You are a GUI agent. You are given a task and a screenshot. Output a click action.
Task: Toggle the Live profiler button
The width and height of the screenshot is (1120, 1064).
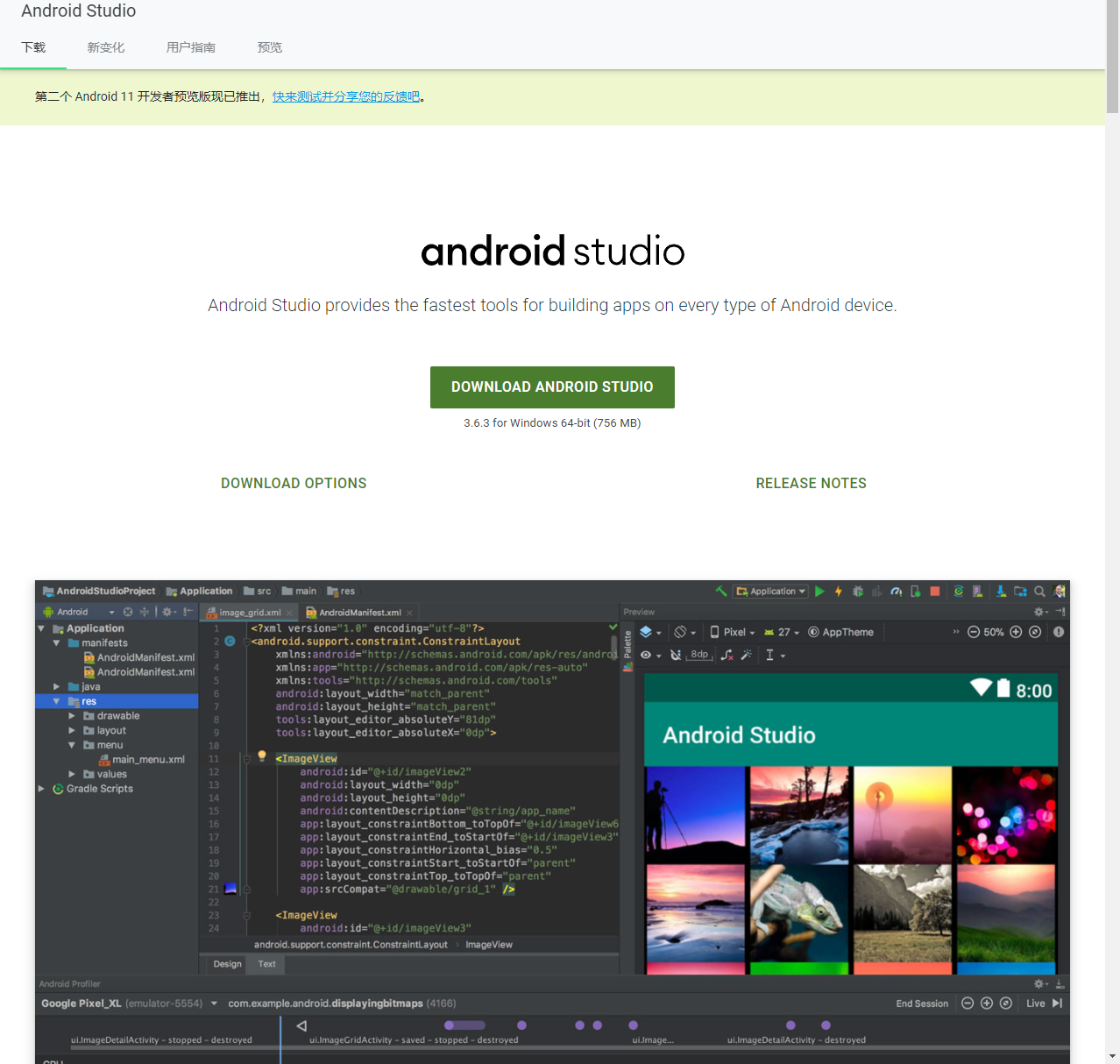point(1036,1004)
